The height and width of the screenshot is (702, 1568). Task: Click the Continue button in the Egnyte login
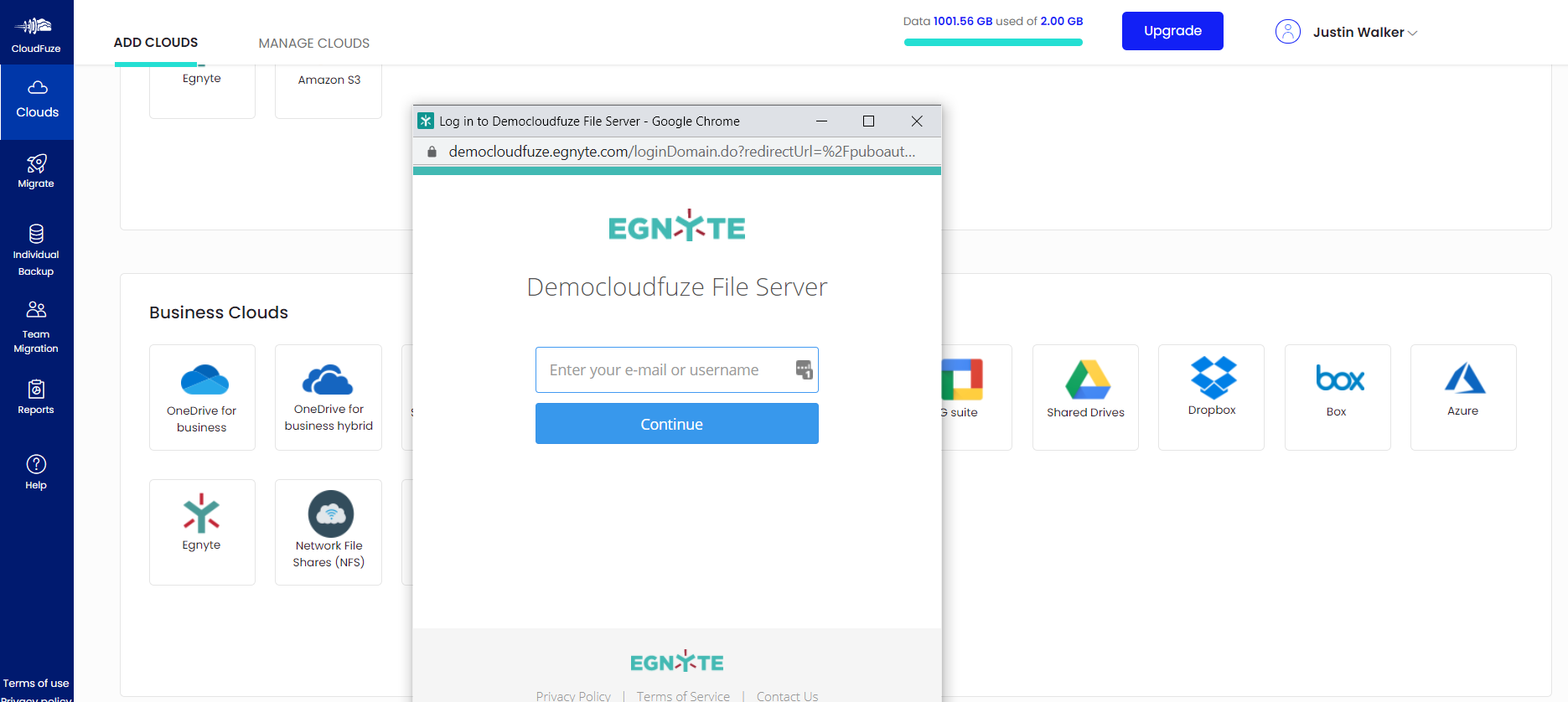point(677,424)
